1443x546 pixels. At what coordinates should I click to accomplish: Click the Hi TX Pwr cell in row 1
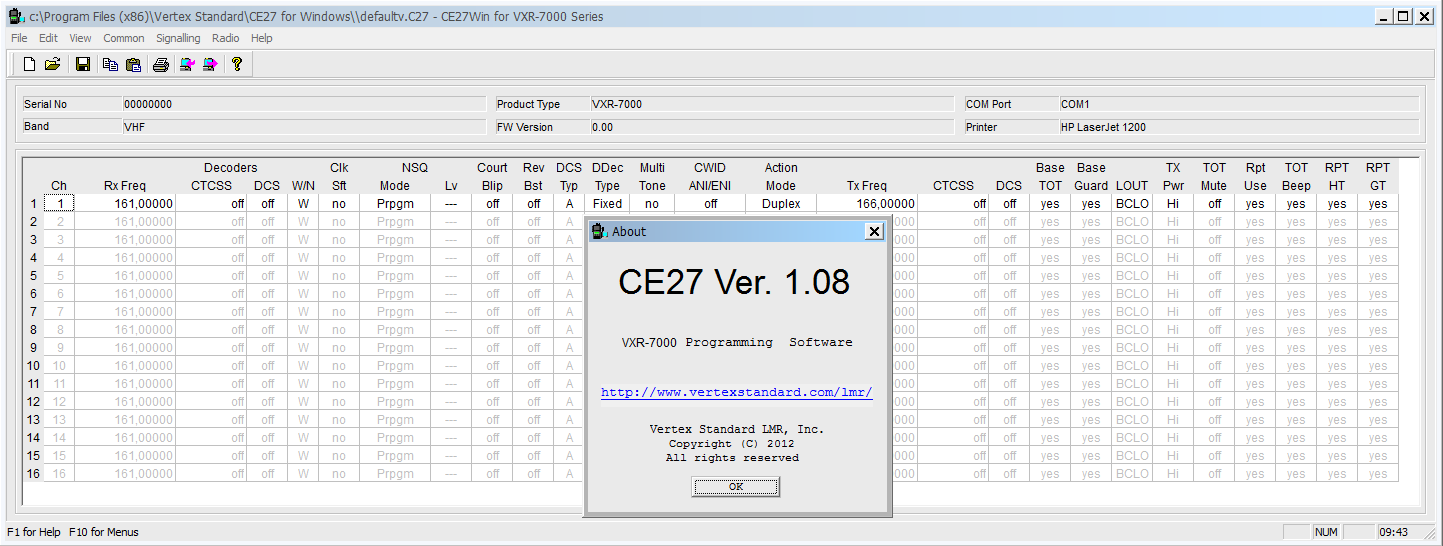1173,204
